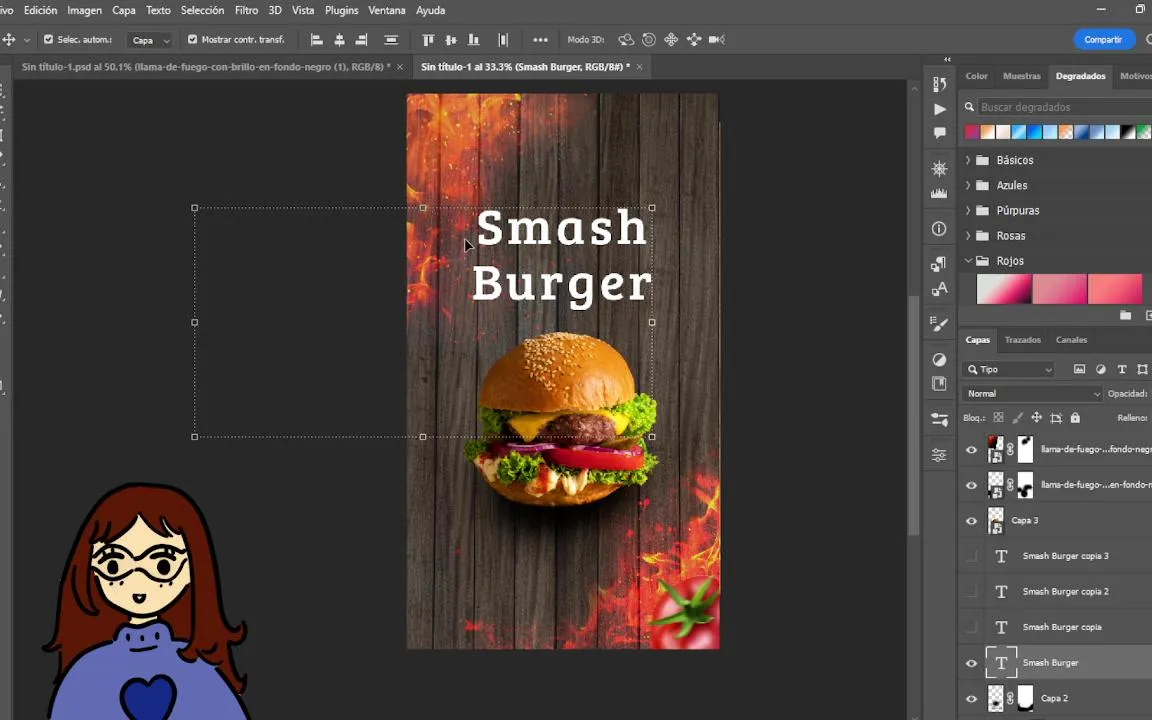Open the Character panel icon
Viewport: 1152px width, 720px height.
pyautogui.click(x=940, y=289)
